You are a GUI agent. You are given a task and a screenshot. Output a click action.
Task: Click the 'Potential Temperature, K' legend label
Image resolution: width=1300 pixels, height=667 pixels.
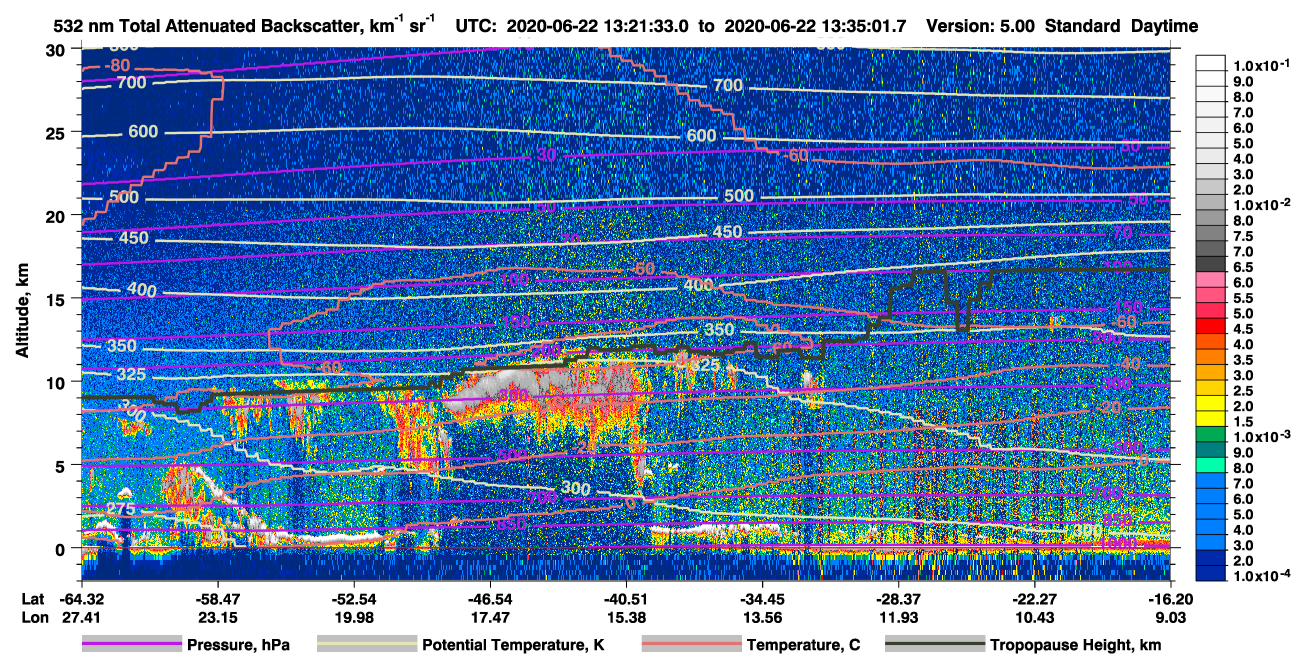point(513,645)
